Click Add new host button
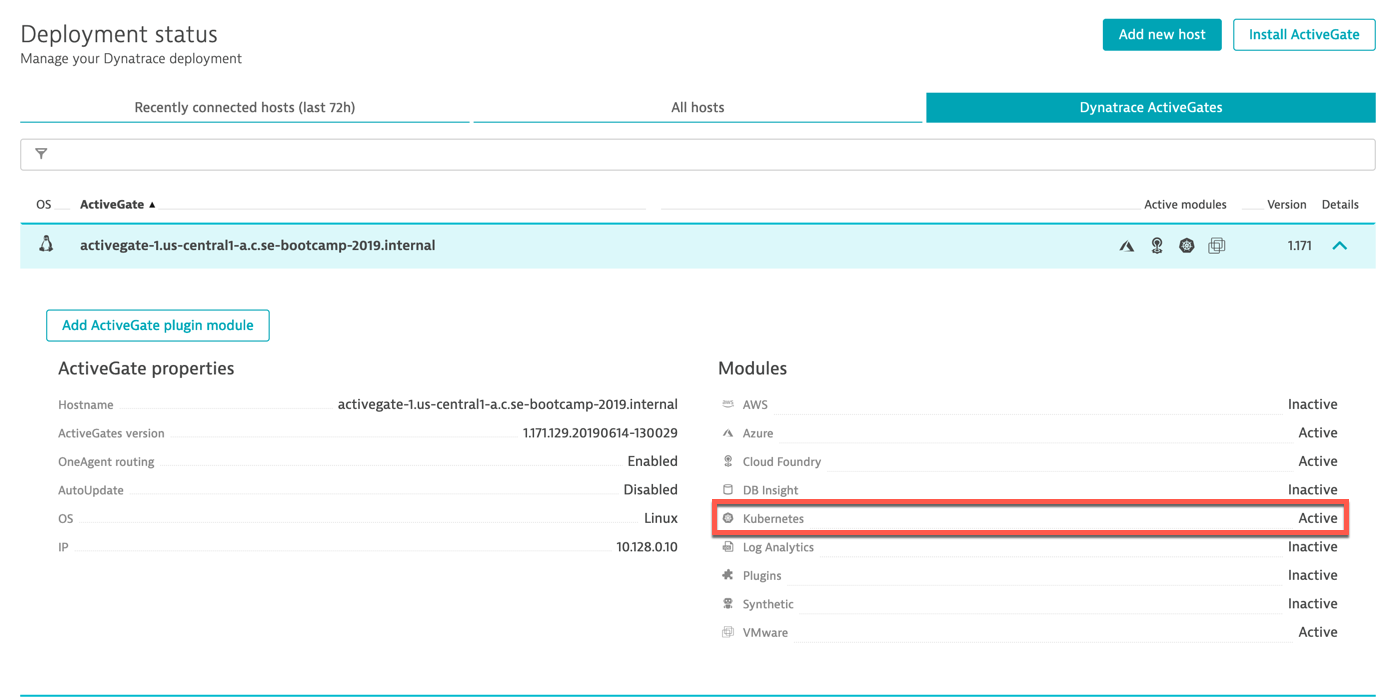This screenshot has height=699, width=1380. coord(1162,34)
